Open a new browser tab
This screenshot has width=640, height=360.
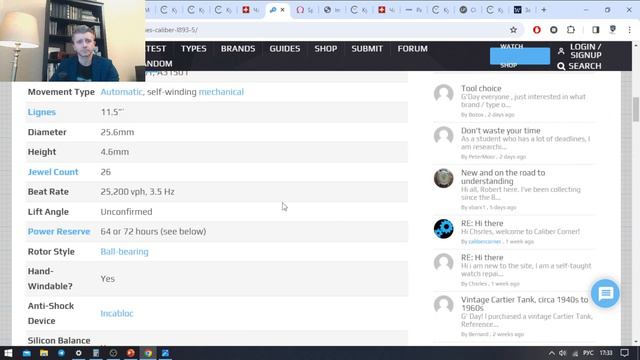pos(544,10)
